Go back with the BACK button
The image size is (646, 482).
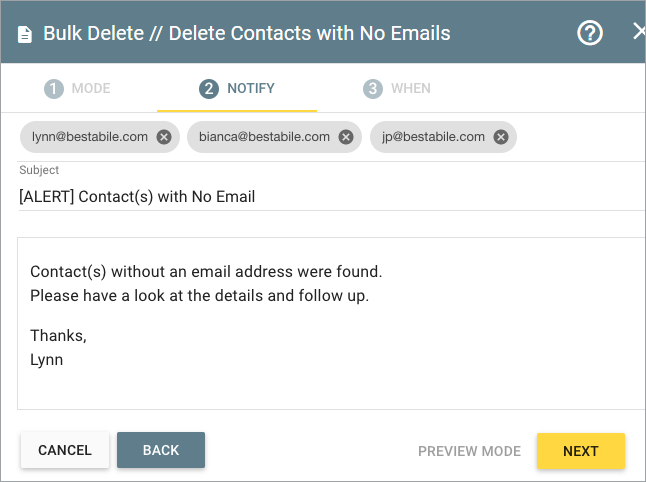click(x=161, y=450)
